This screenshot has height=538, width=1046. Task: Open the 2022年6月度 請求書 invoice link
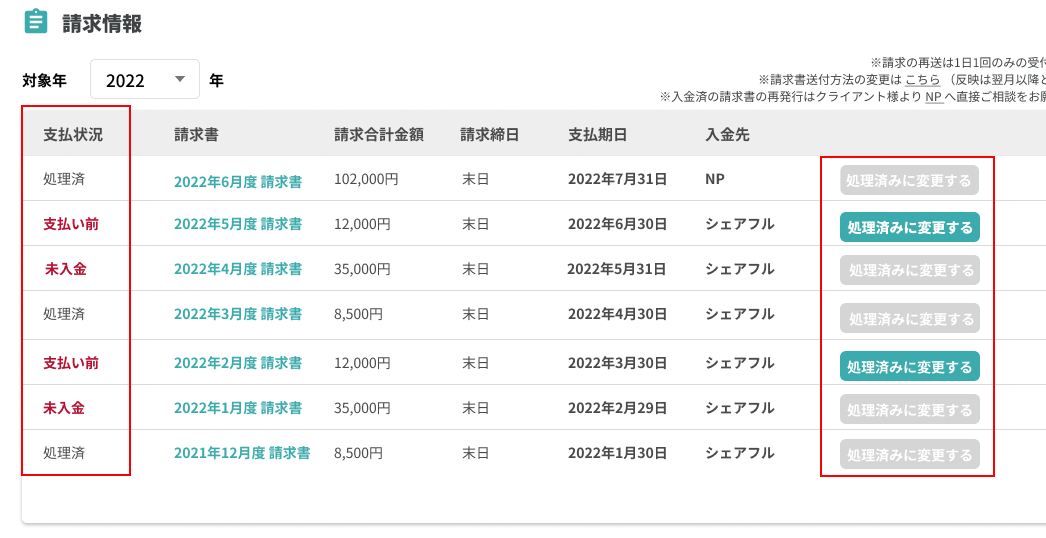(238, 181)
